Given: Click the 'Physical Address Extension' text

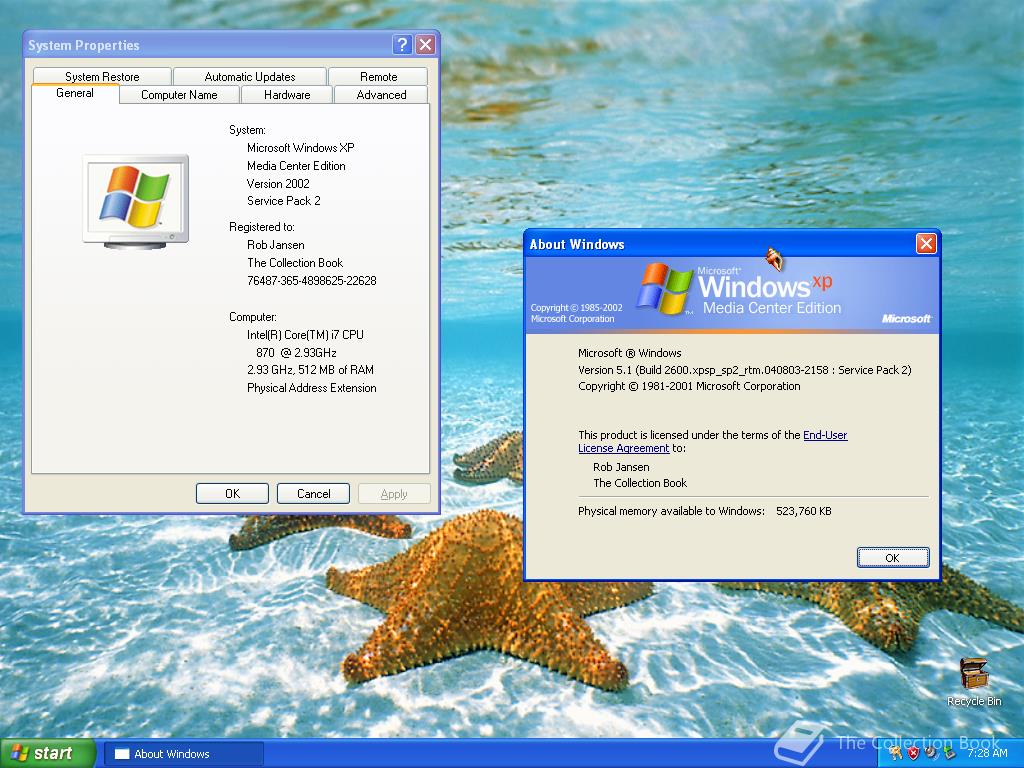Looking at the screenshot, I should [x=312, y=388].
